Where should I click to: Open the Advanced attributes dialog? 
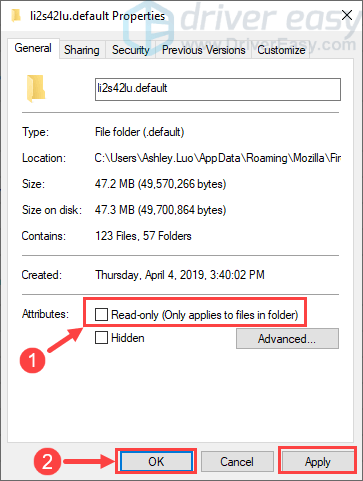(287, 339)
